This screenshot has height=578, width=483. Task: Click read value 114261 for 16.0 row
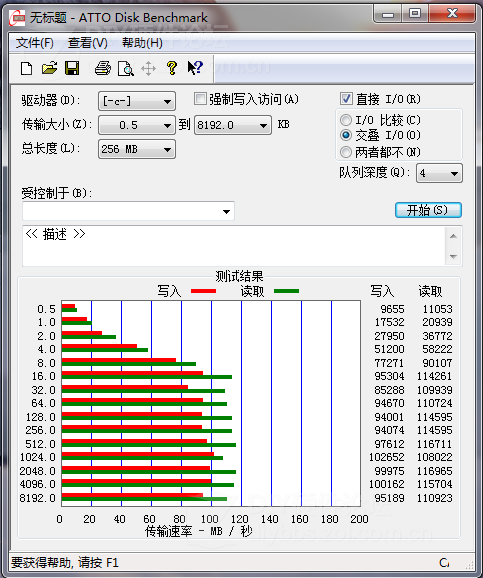(435, 376)
